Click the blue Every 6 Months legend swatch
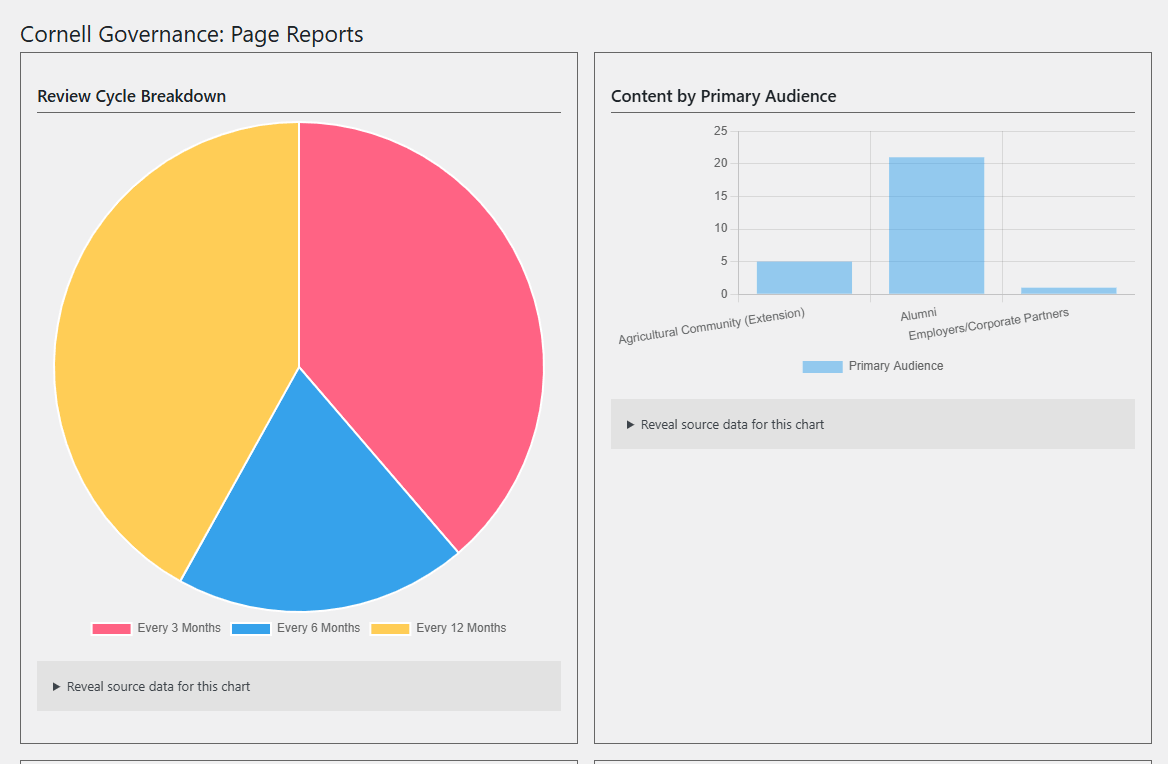This screenshot has height=764, width=1168. point(251,628)
